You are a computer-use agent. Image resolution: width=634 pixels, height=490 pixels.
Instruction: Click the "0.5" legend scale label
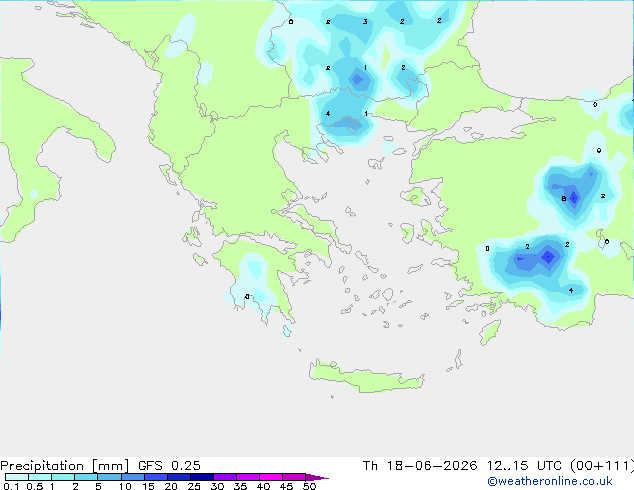(x=34, y=486)
